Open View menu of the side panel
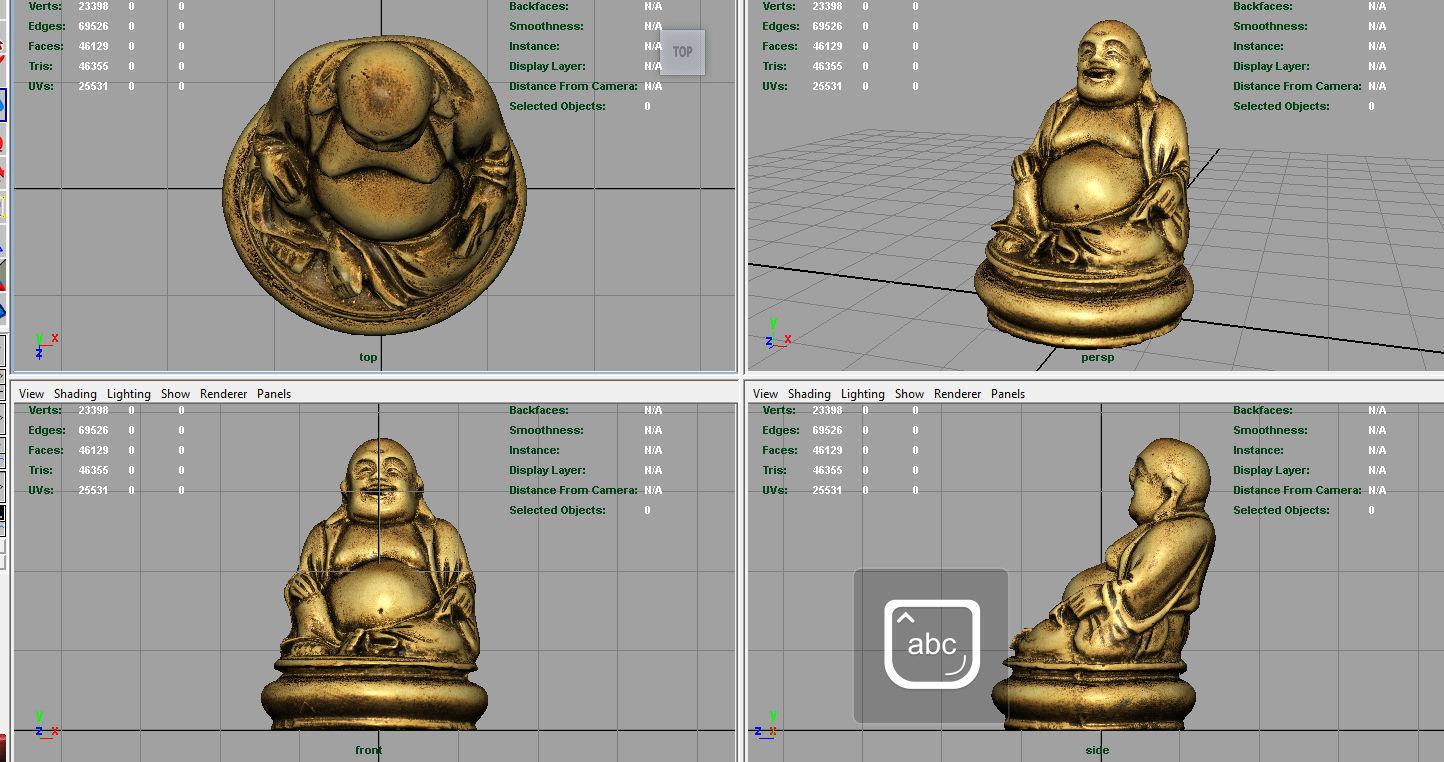1444x762 pixels. coord(766,394)
